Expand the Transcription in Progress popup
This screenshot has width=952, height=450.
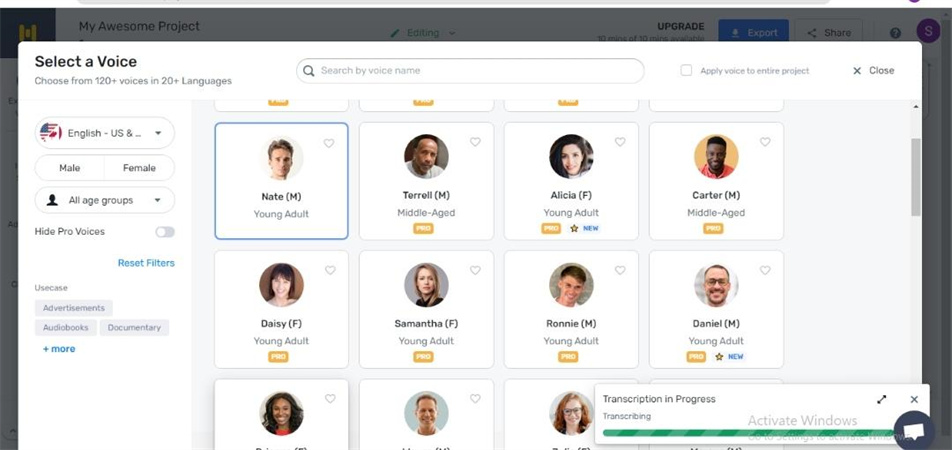882,399
